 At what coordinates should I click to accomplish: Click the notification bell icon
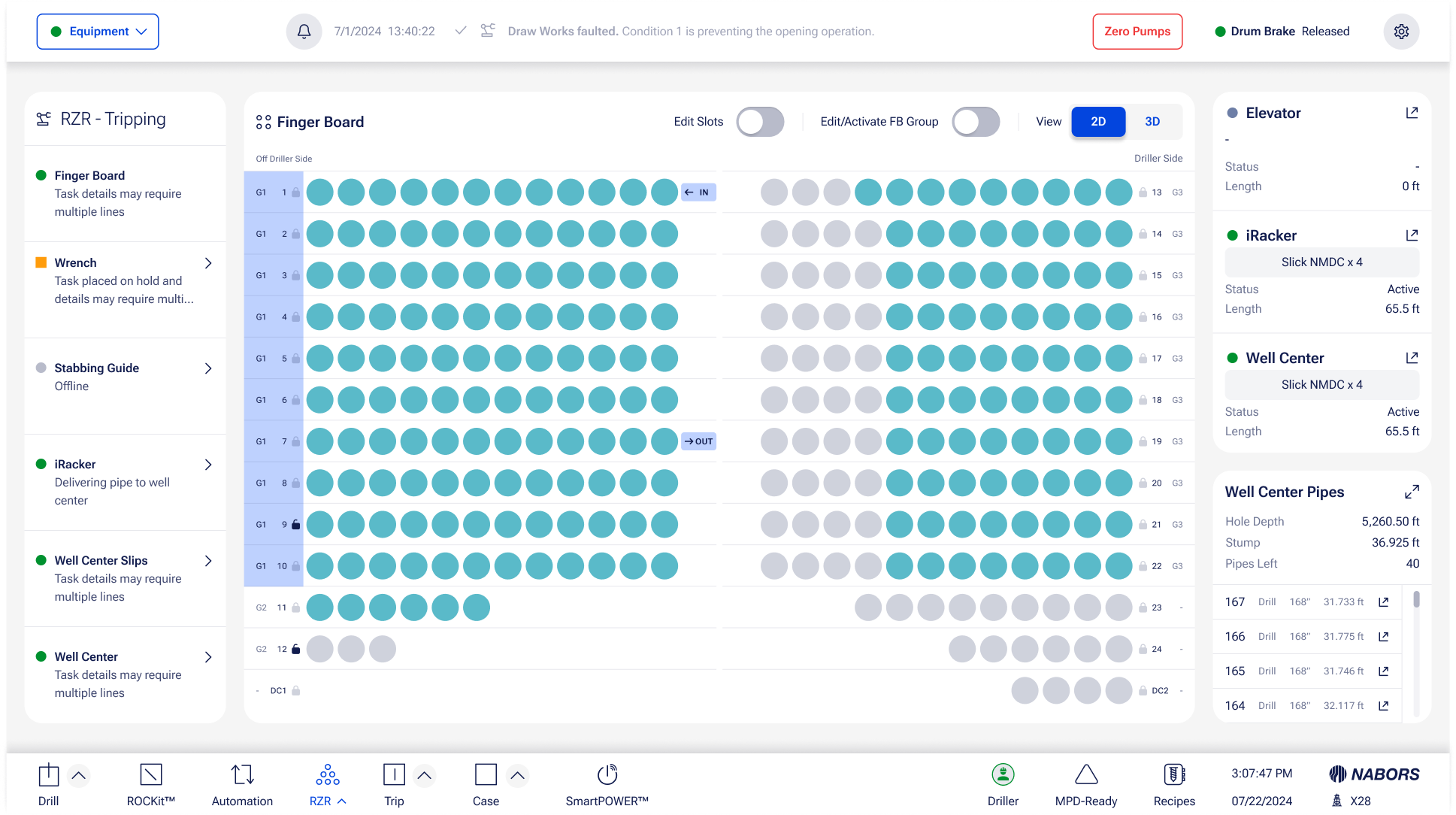tap(304, 32)
